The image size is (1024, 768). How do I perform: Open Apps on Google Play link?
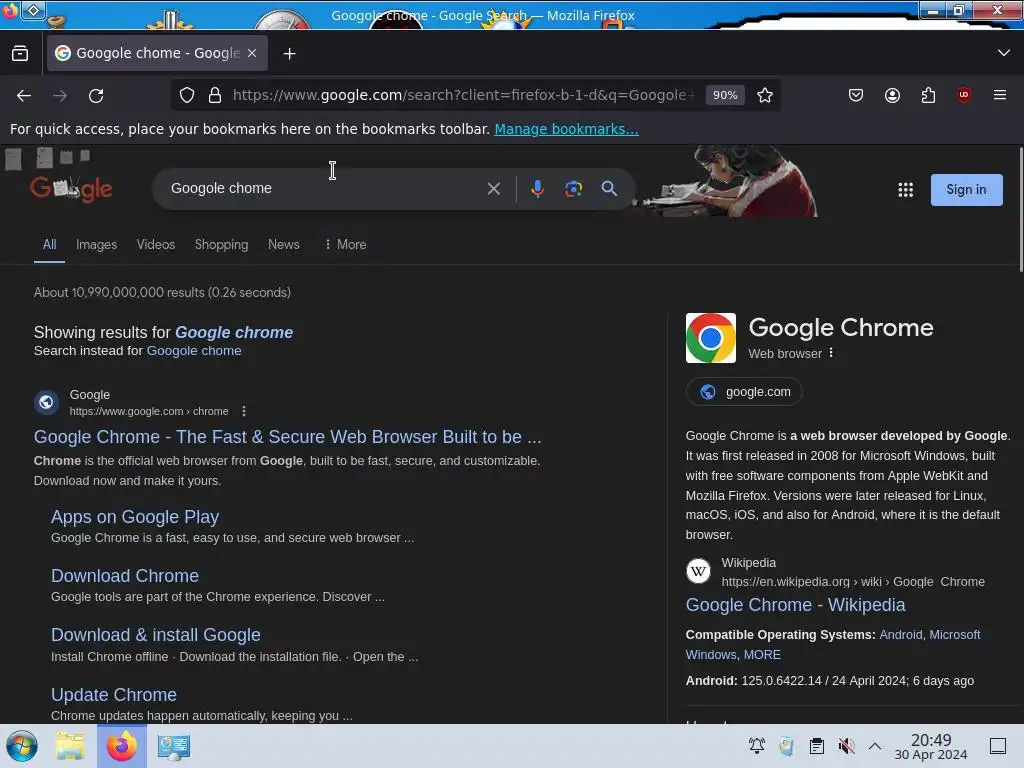(135, 517)
